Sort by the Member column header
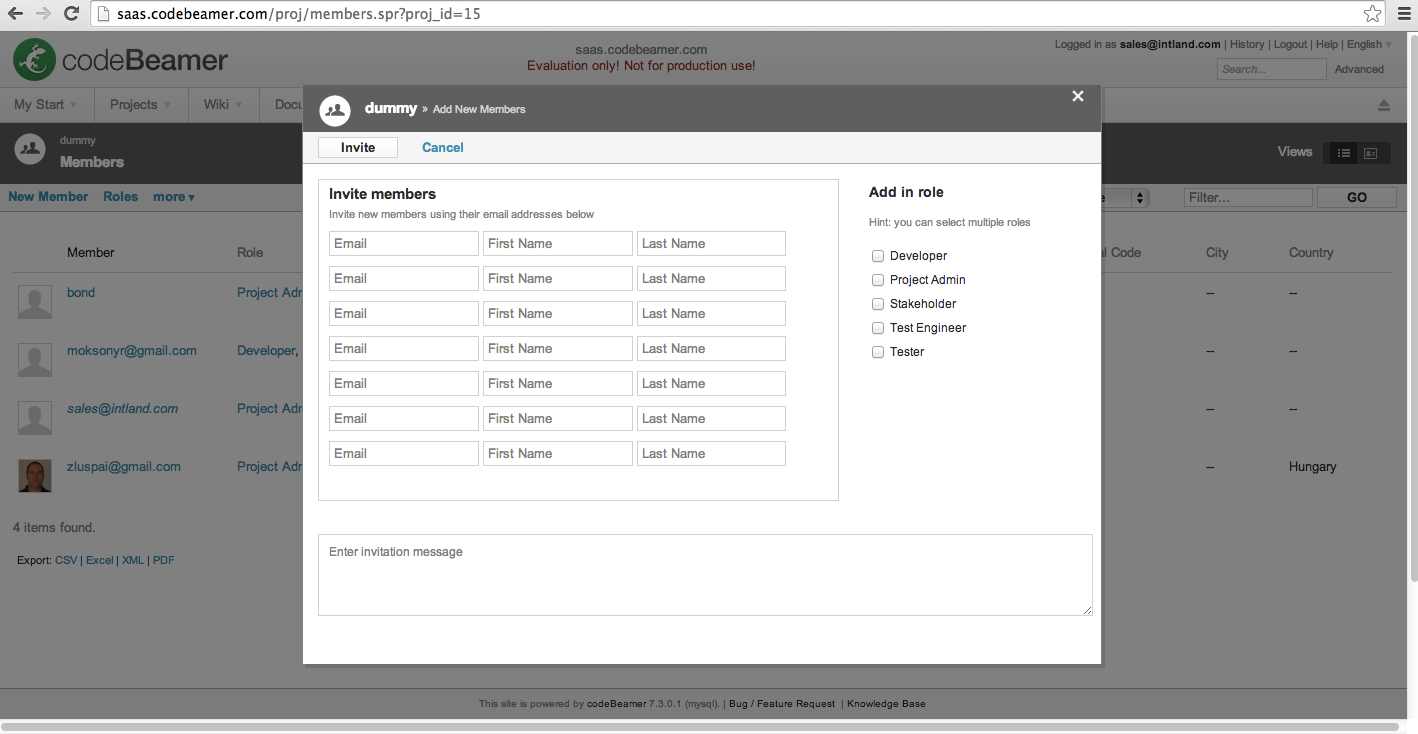The width and height of the screenshot is (1418, 734). [x=91, y=253]
